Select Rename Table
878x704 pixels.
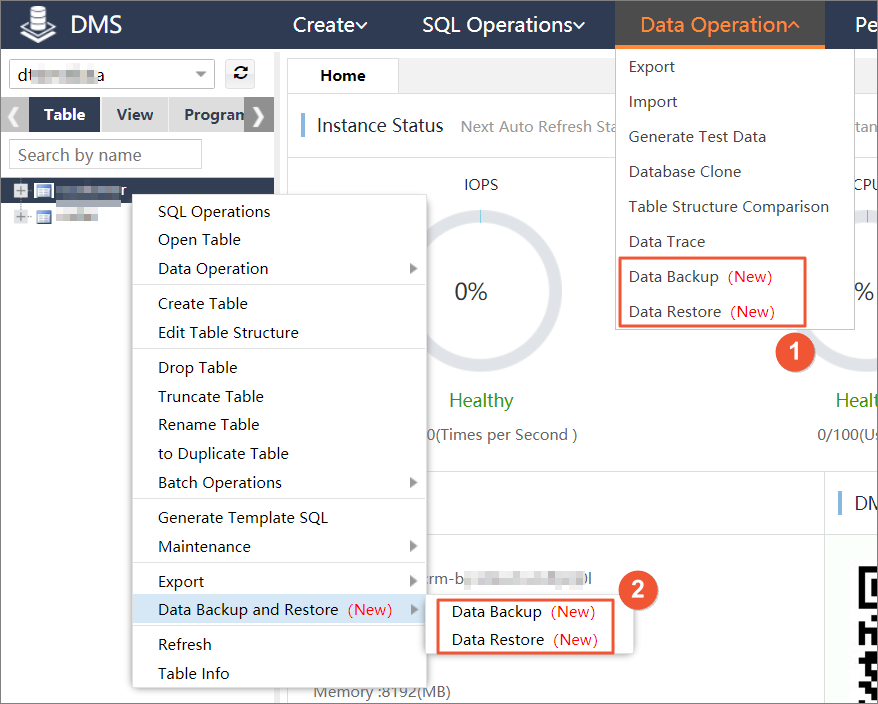pyautogui.click(x=208, y=425)
